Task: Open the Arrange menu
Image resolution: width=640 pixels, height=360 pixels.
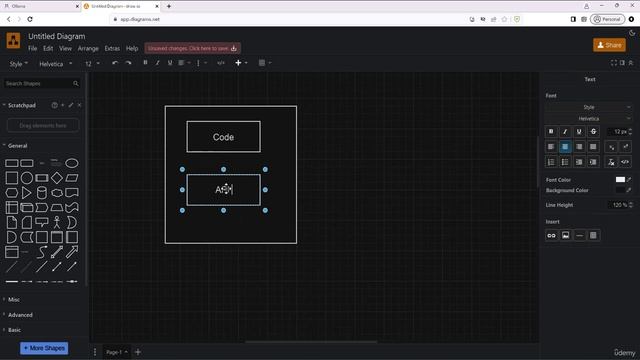Action: click(88, 49)
